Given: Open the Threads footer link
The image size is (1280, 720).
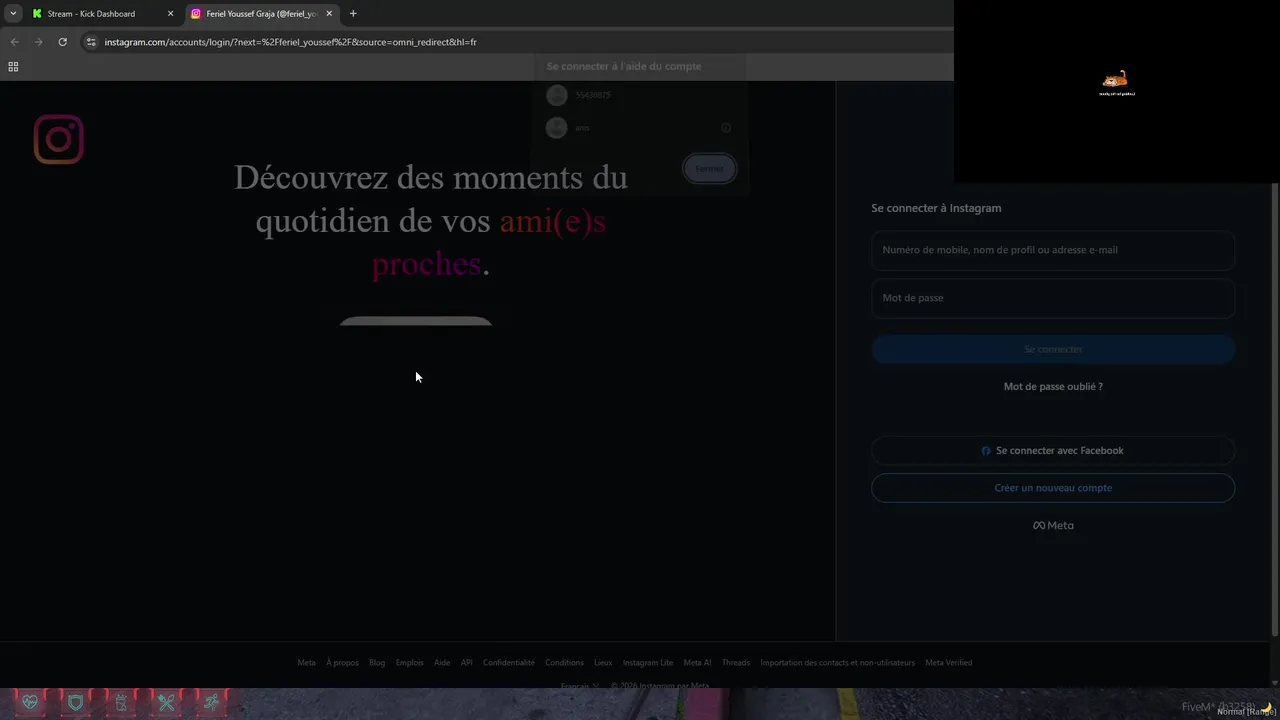Looking at the screenshot, I should click(736, 662).
